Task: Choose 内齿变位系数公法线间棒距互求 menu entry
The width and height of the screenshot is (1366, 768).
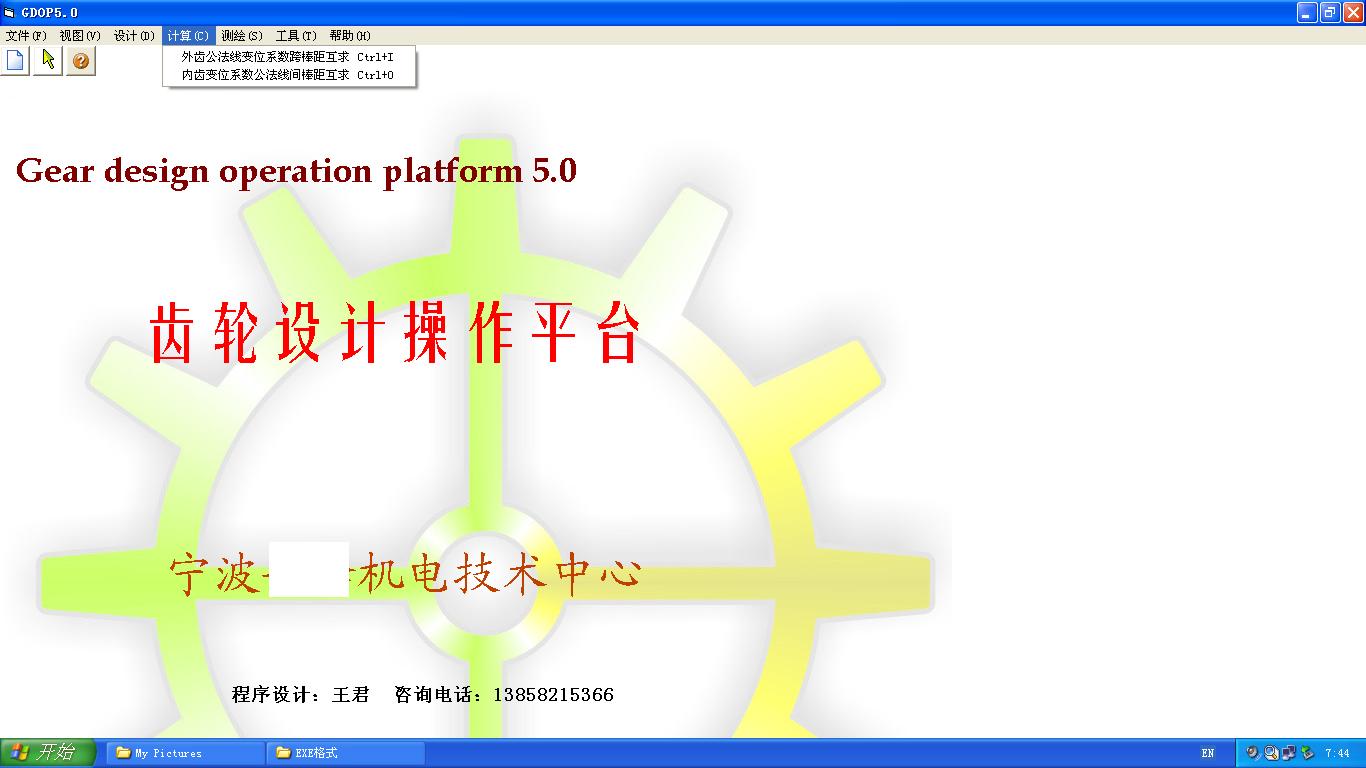Action: (x=289, y=75)
